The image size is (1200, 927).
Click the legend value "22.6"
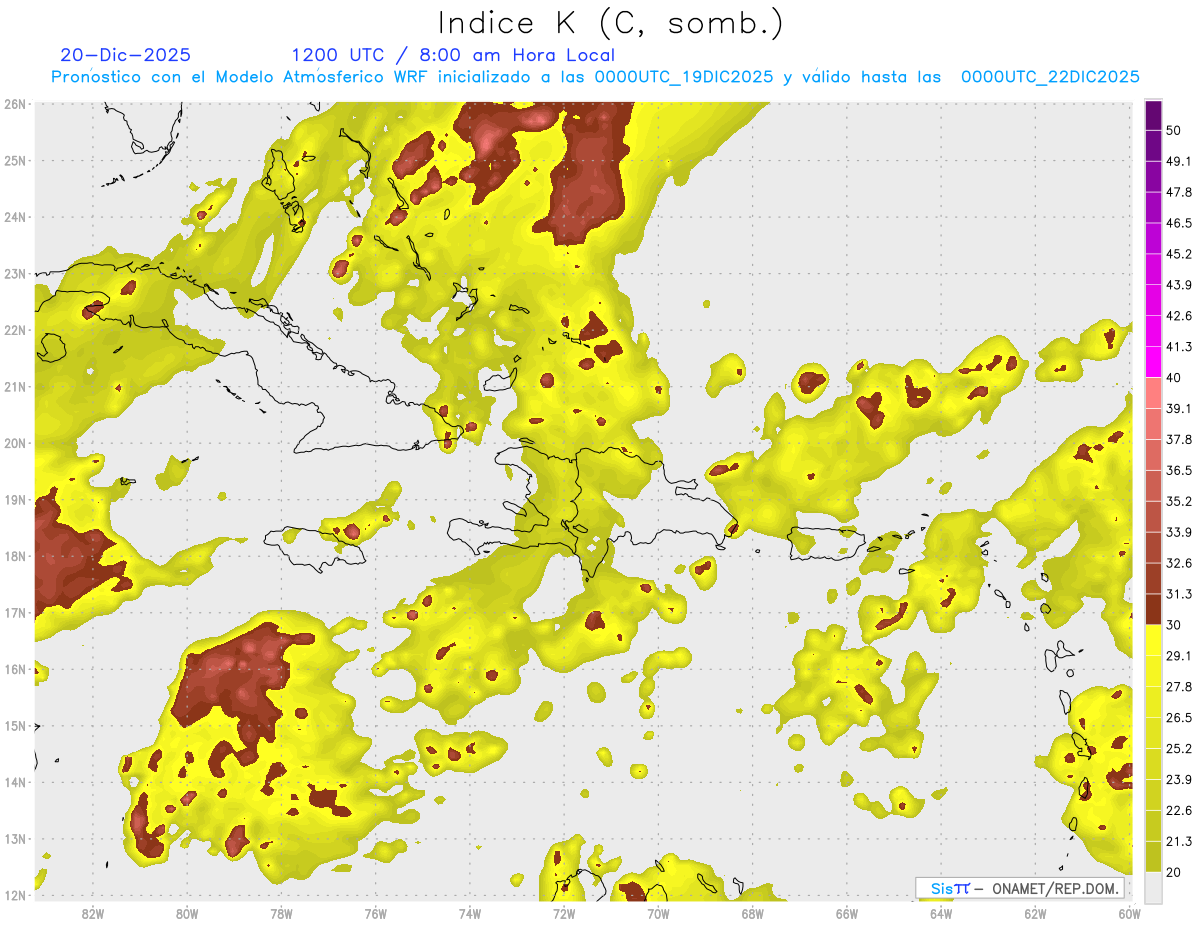[x=1179, y=810]
